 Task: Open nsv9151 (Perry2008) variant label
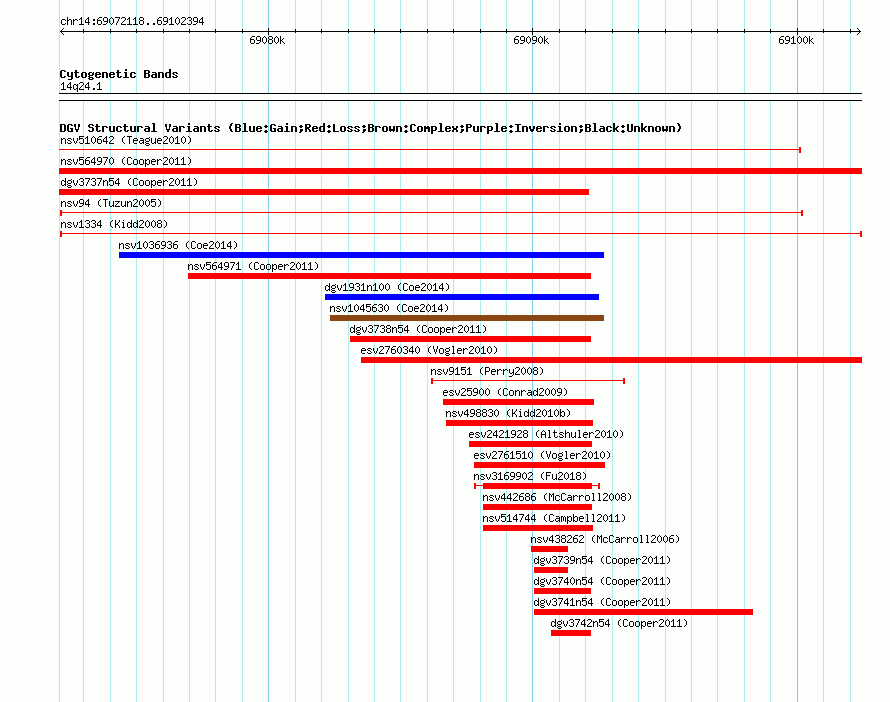487,371
